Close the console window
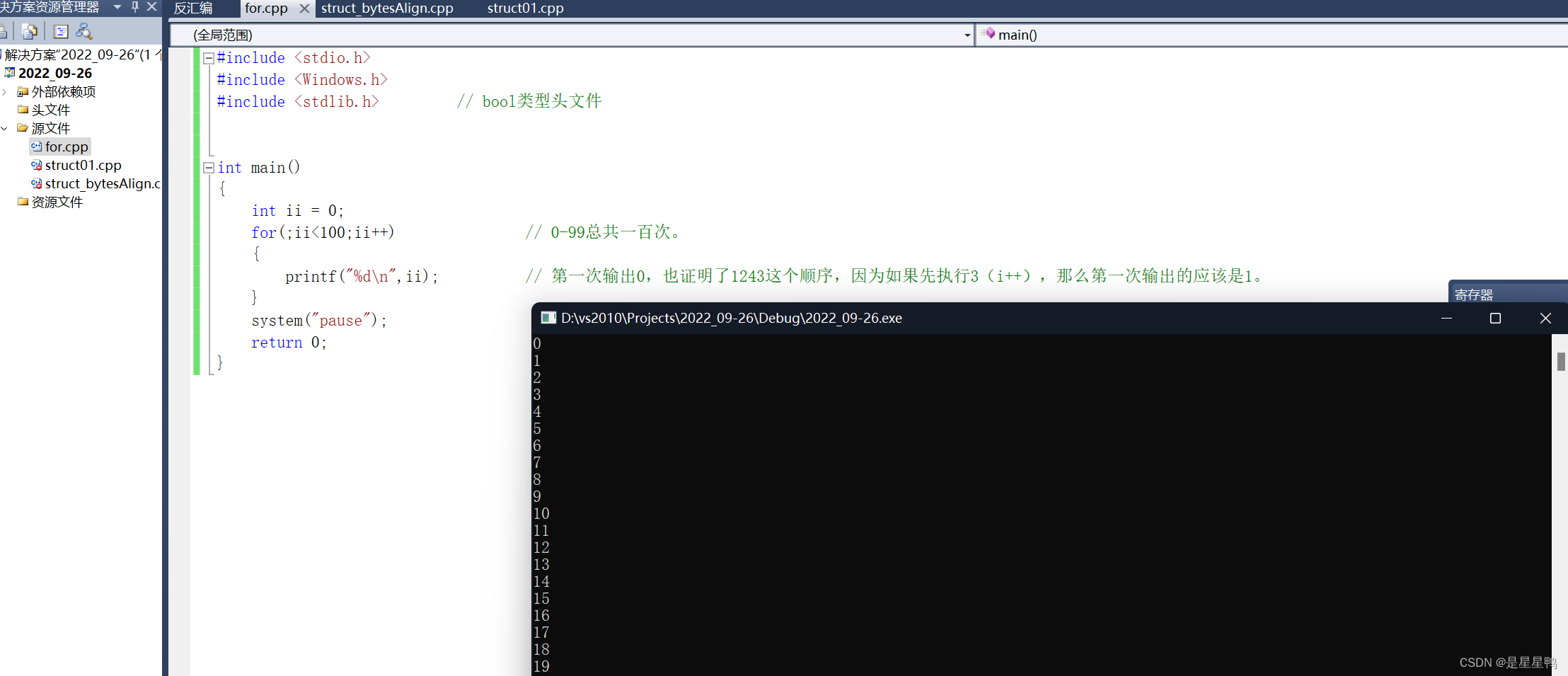Image resolution: width=1568 pixels, height=676 pixels. pos(1545,319)
